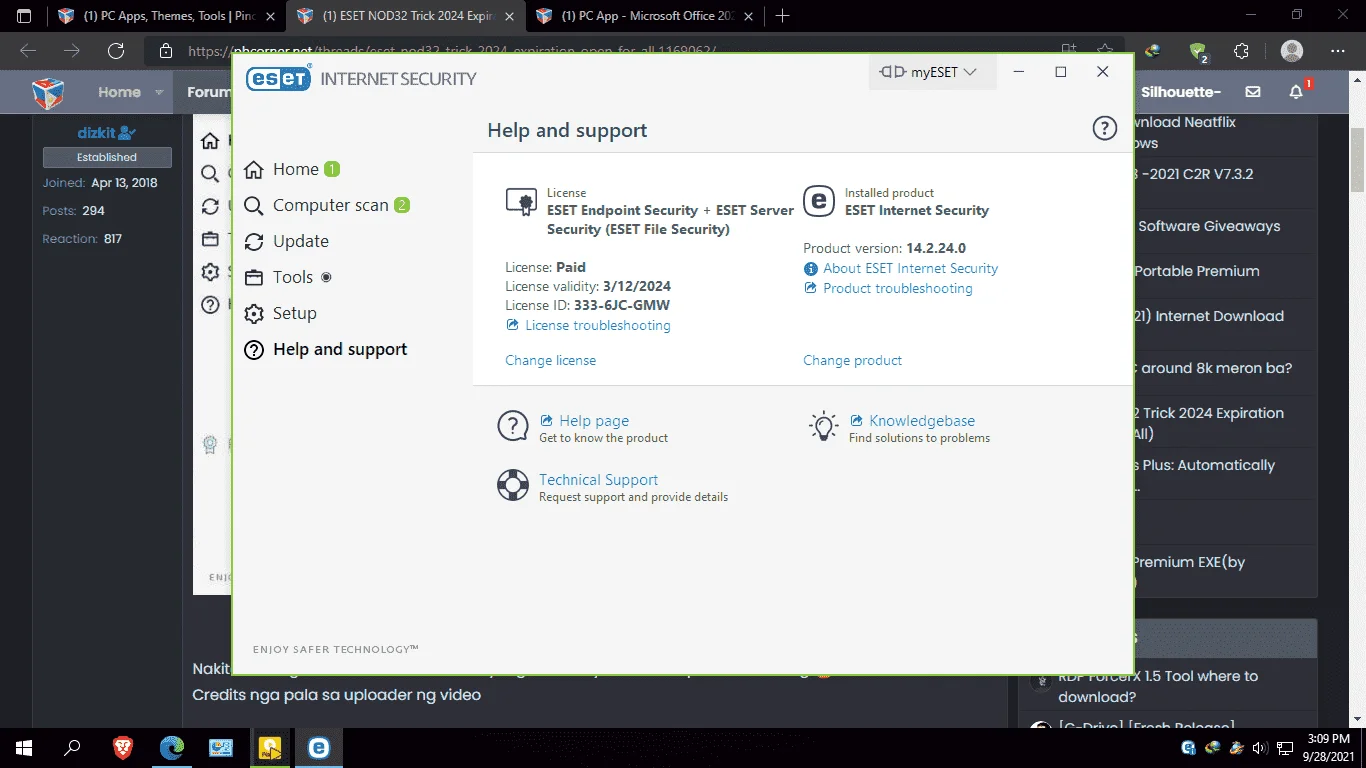Open the browser tab actions menu icon
This screenshot has width=1366, height=768.
coord(24,16)
